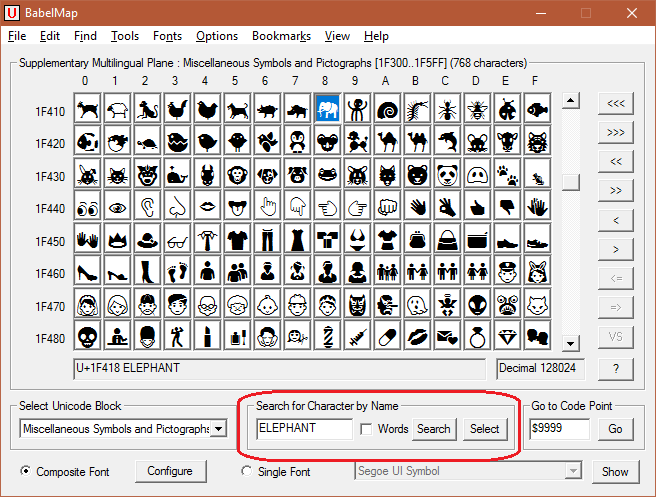Open the Edit menu
Image resolution: width=656 pixels, height=497 pixels.
(x=50, y=36)
